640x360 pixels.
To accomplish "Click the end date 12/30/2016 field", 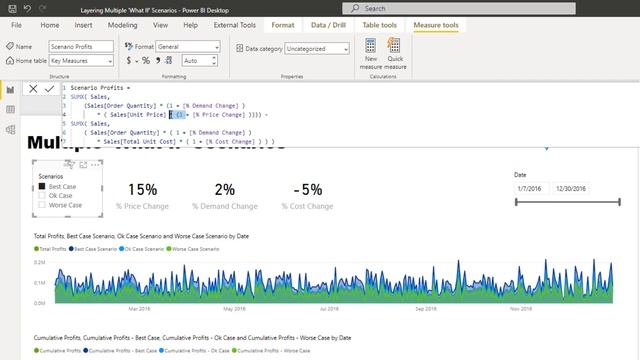I will (x=571, y=189).
